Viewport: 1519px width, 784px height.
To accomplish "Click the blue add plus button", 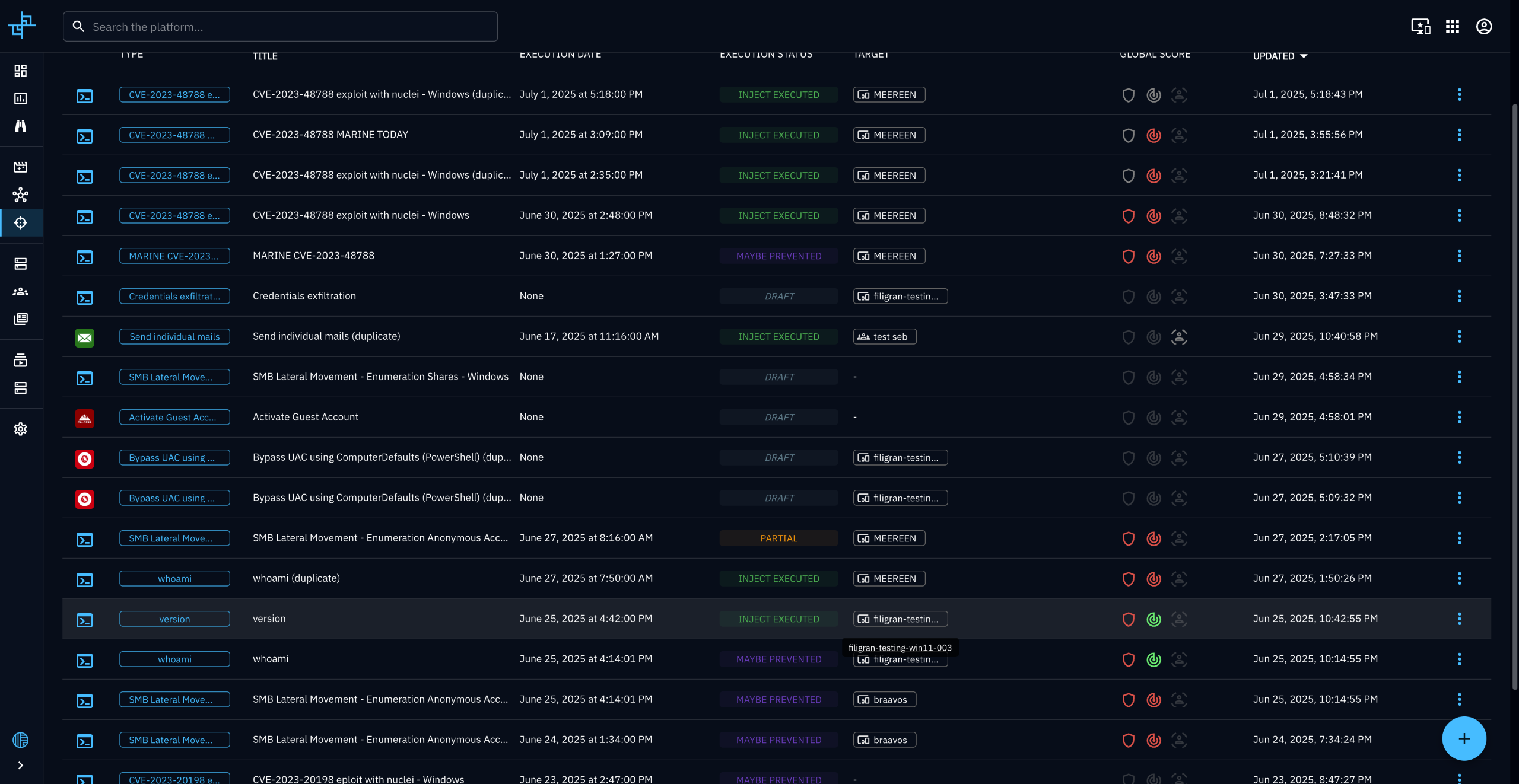I will click(x=1464, y=738).
